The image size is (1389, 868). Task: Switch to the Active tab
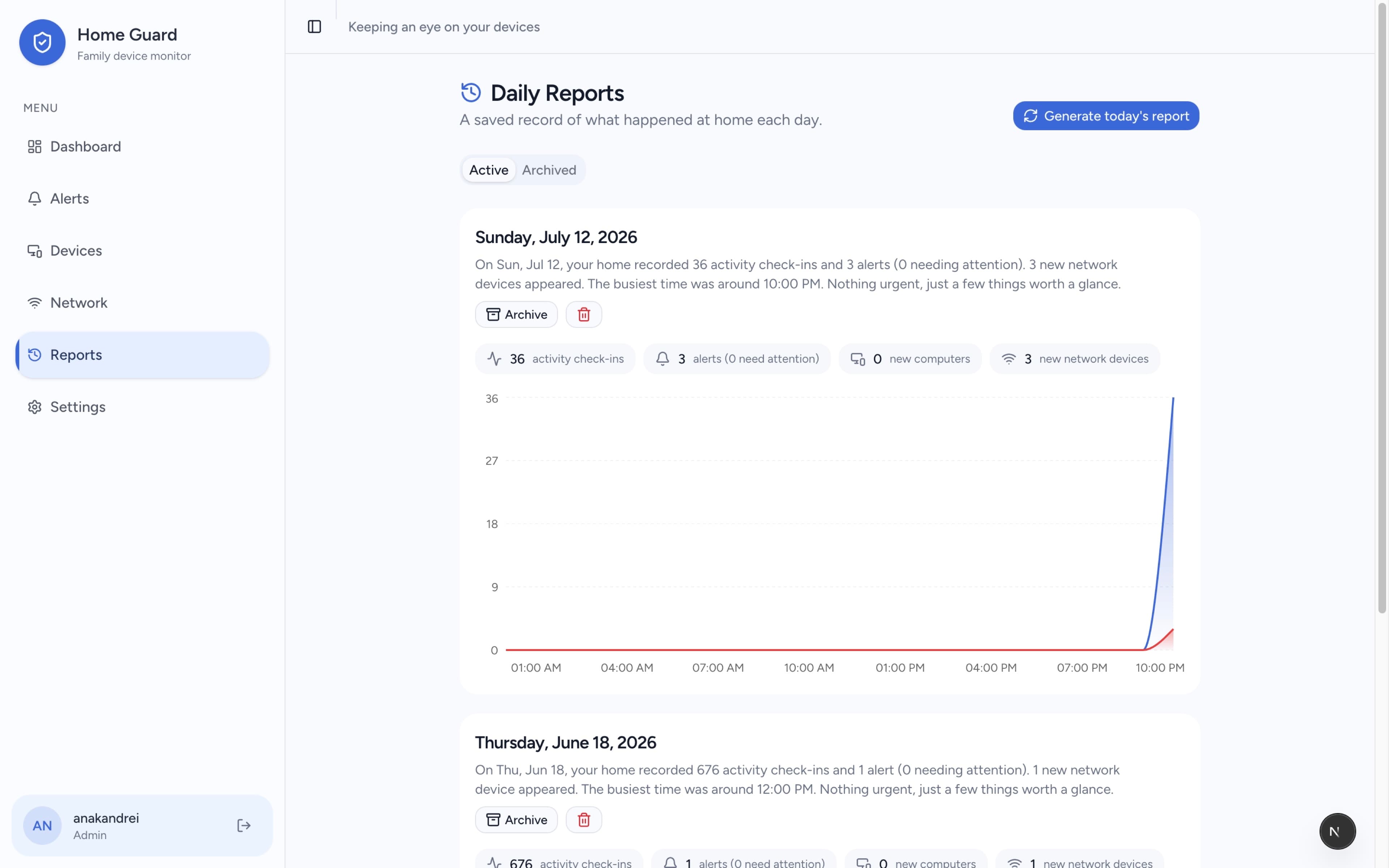pos(488,170)
